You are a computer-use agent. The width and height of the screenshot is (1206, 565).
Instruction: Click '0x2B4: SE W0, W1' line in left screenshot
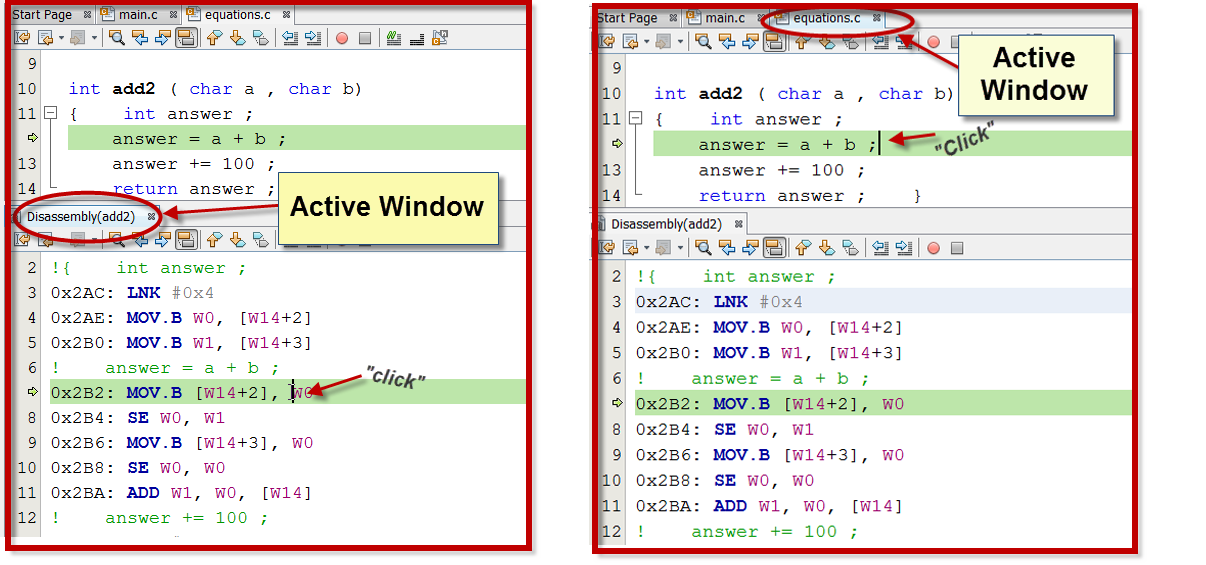138,418
